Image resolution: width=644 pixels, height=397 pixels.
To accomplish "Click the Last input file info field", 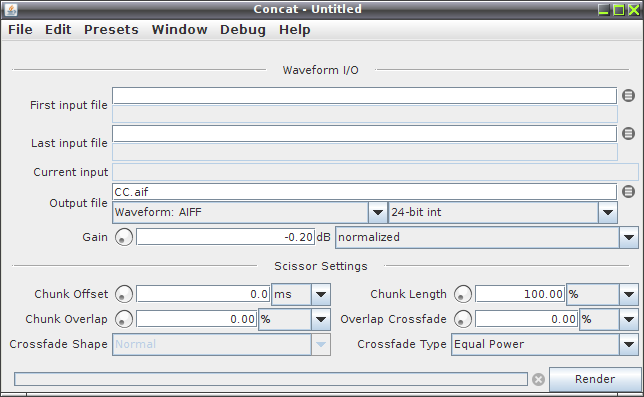I will (365, 152).
